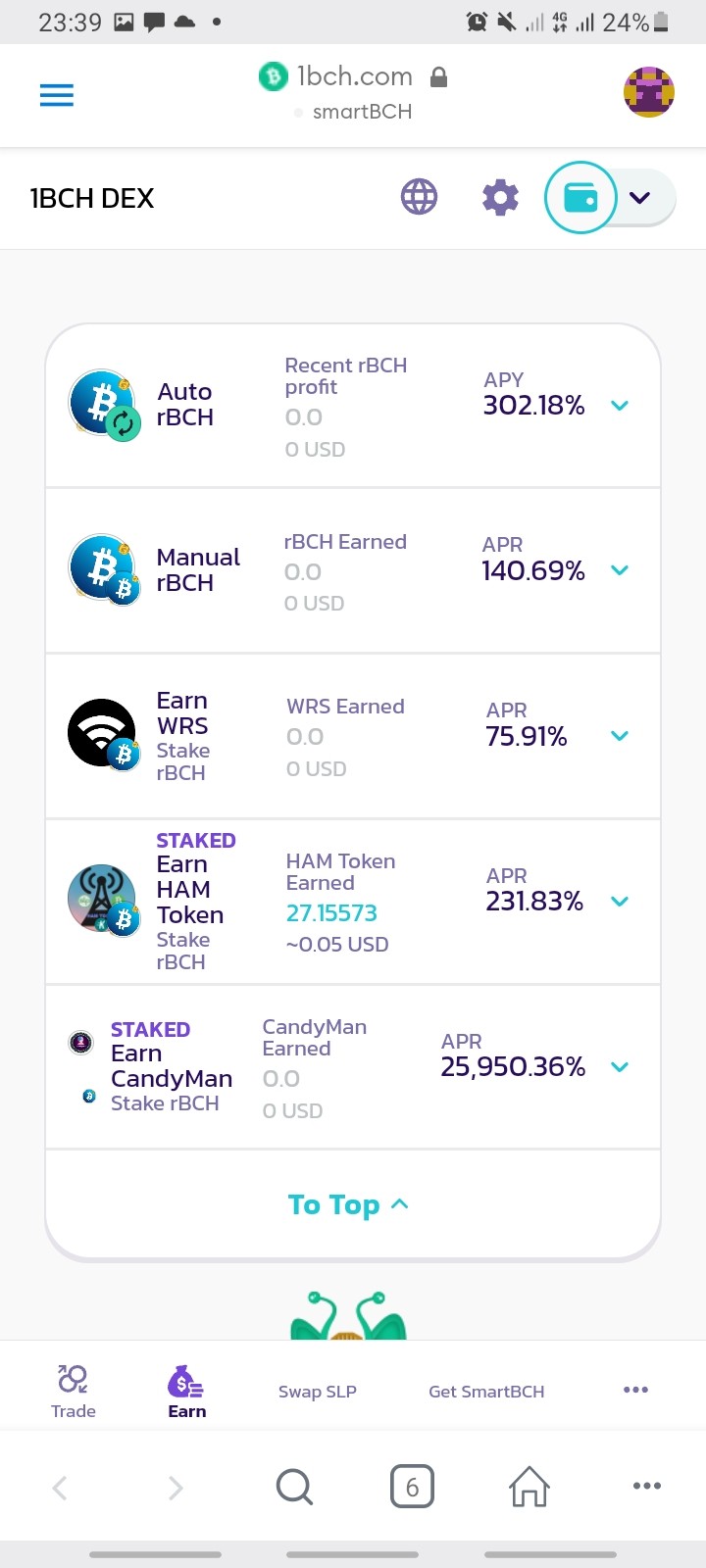Screen dimensions: 706x1568
Task: Expand Earn HAM Token pool chevron
Action: pyautogui.click(x=620, y=901)
